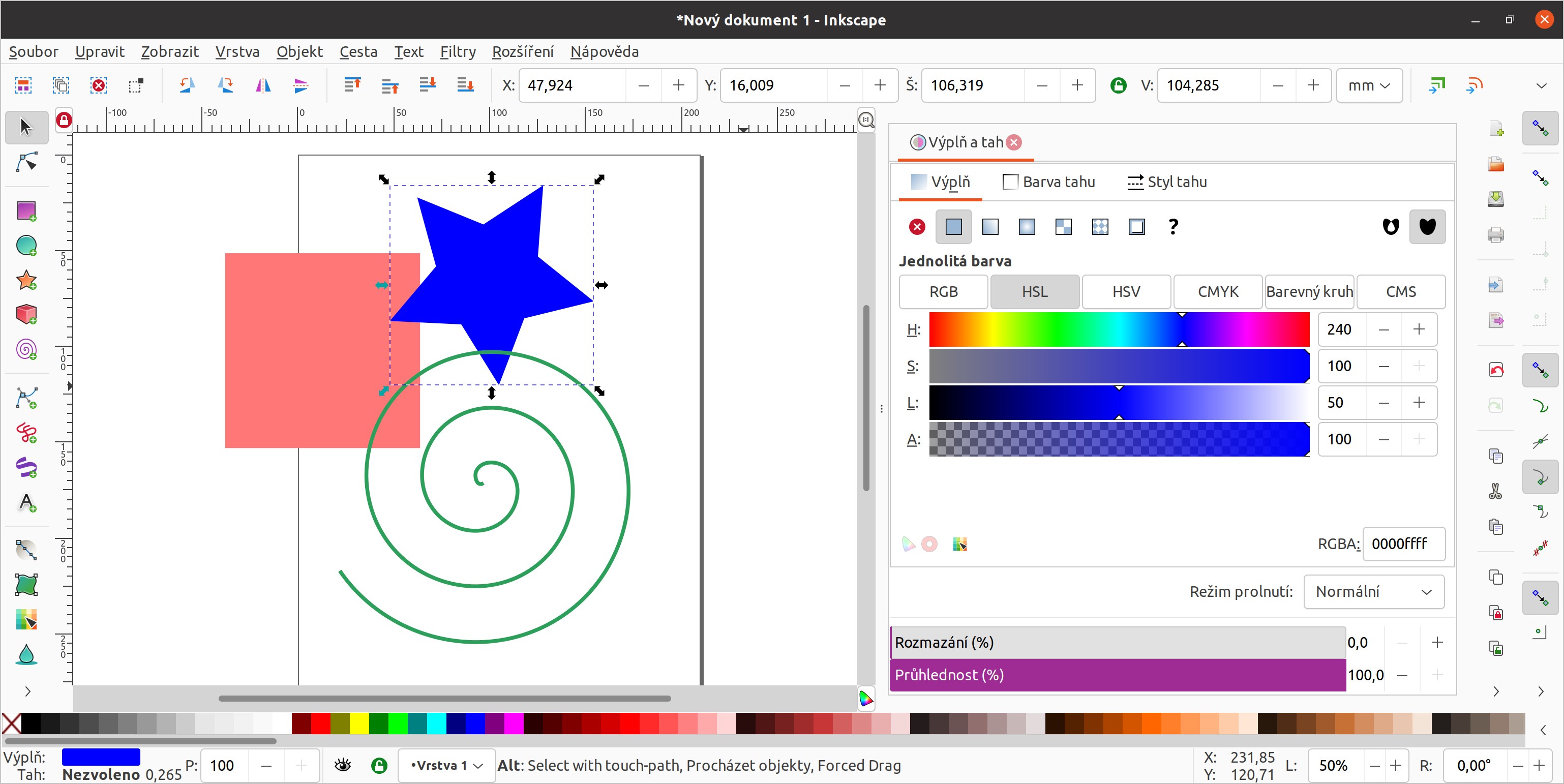Flip selection horizontally

point(263,85)
